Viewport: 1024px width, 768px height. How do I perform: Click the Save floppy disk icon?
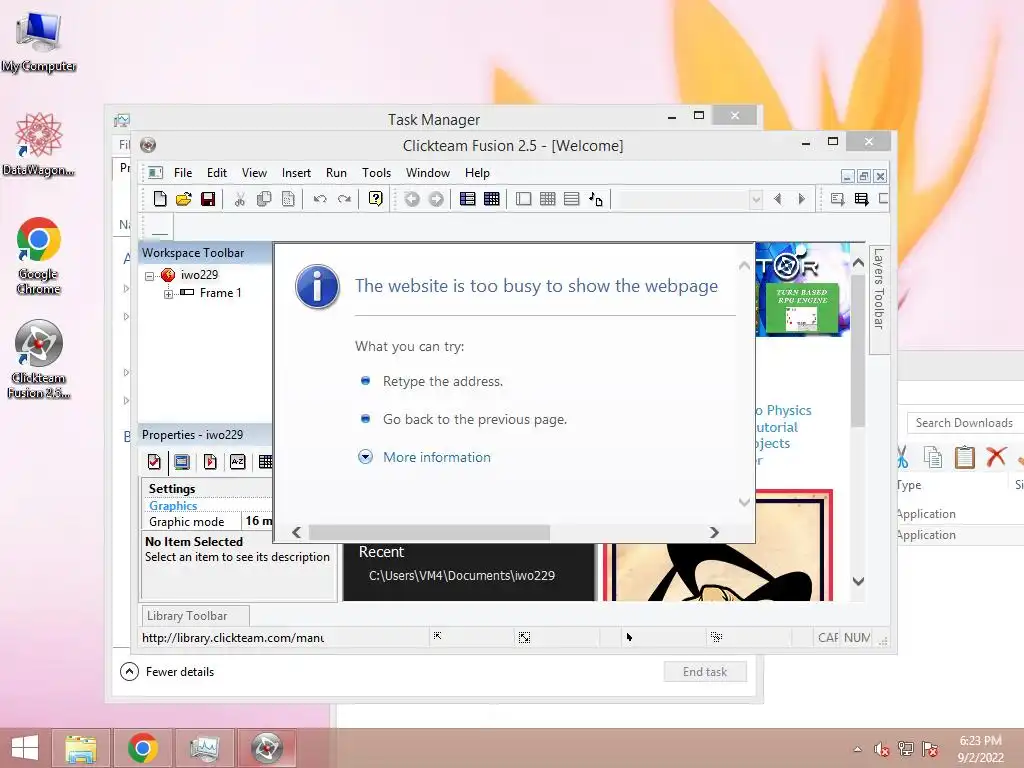coord(208,199)
